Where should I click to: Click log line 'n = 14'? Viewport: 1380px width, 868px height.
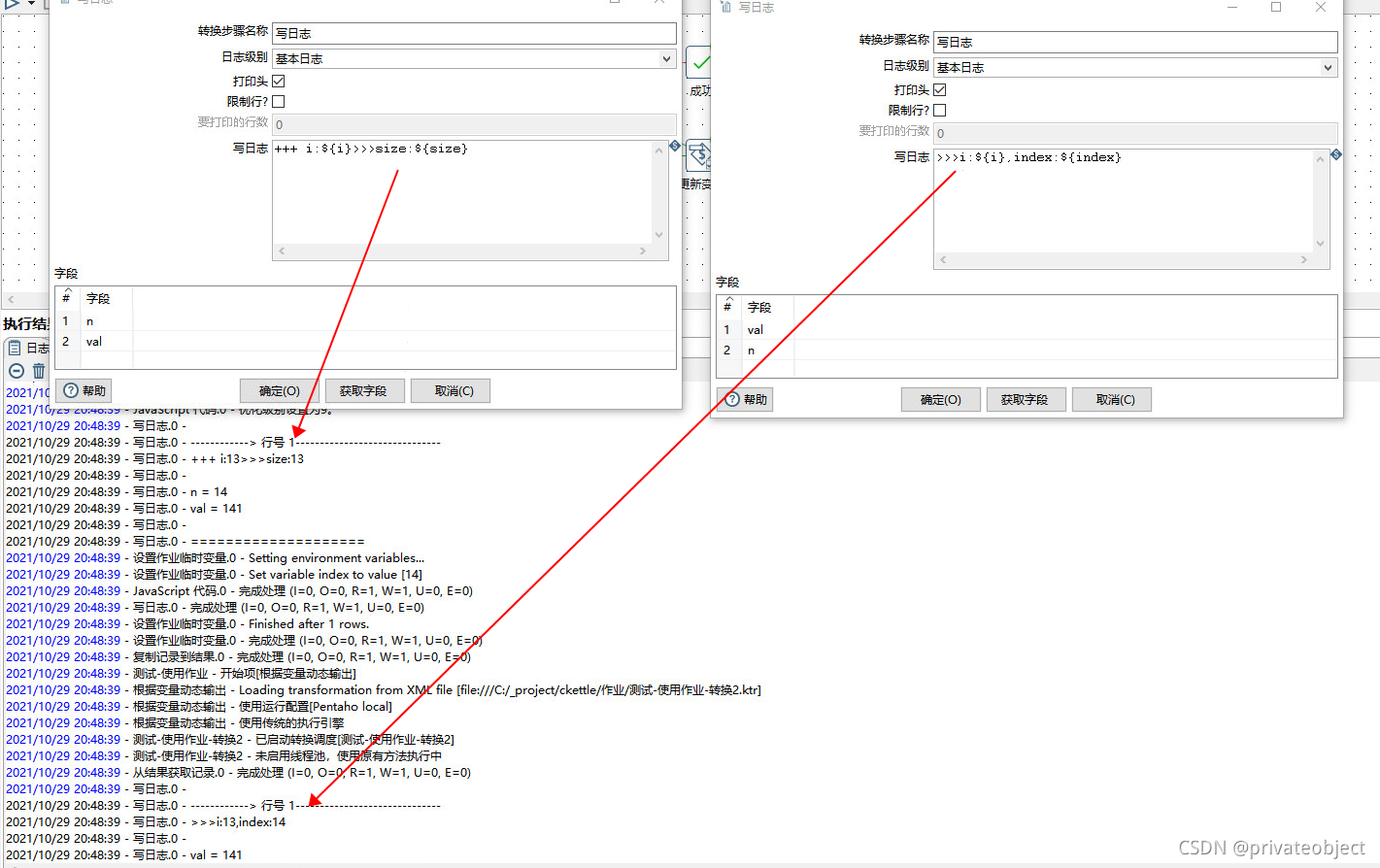209,492
